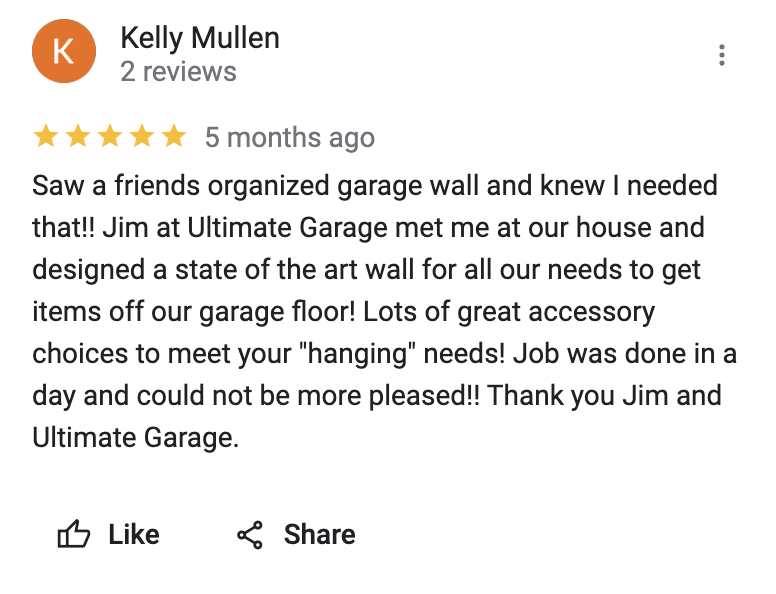
Task: Click the phrase "Thank you Jim and"
Action: tap(604, 395)
